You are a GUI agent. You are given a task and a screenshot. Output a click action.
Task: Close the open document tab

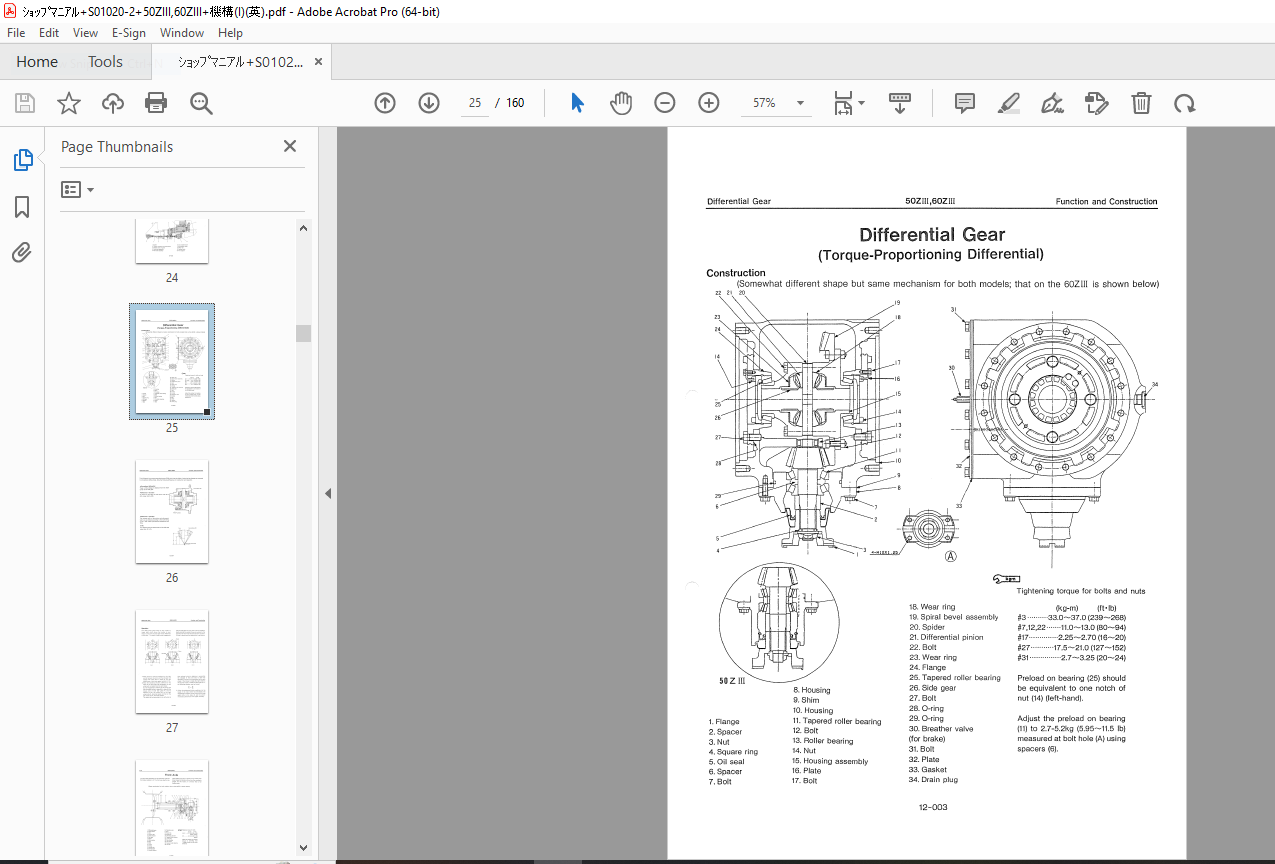(x=319, y=62)
